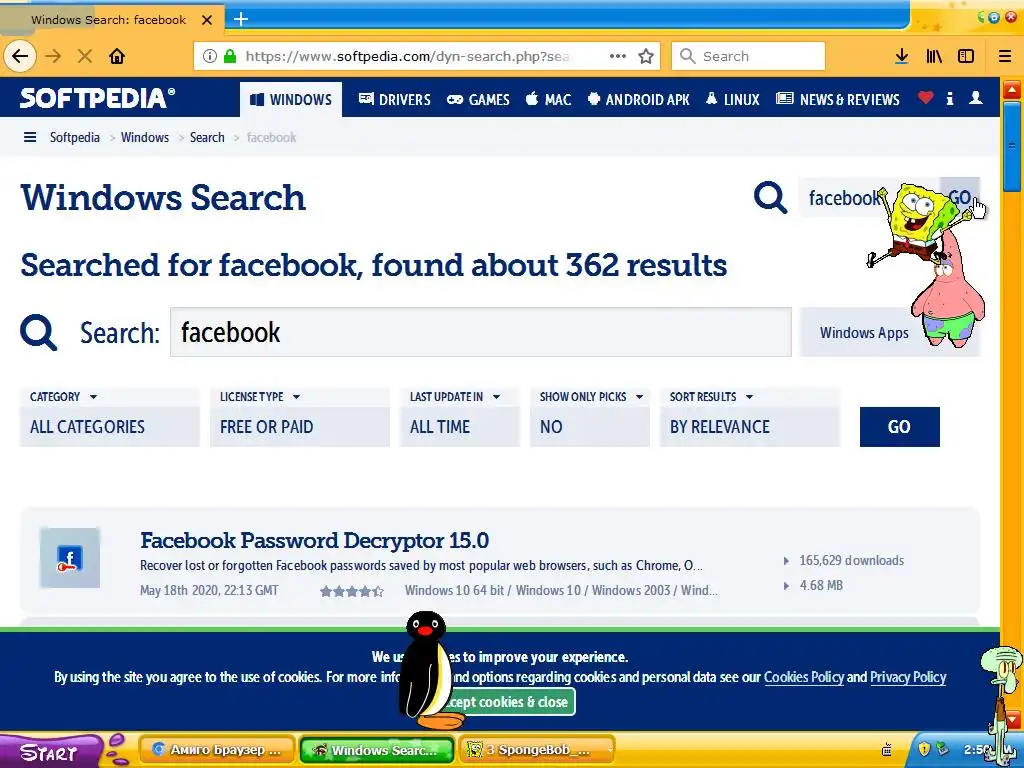Image resolution: width=1024 pixels, height=768 pixels.
Task: Expand the LAST UPDATE IN filter dropdown
Action: coord(455,396)
